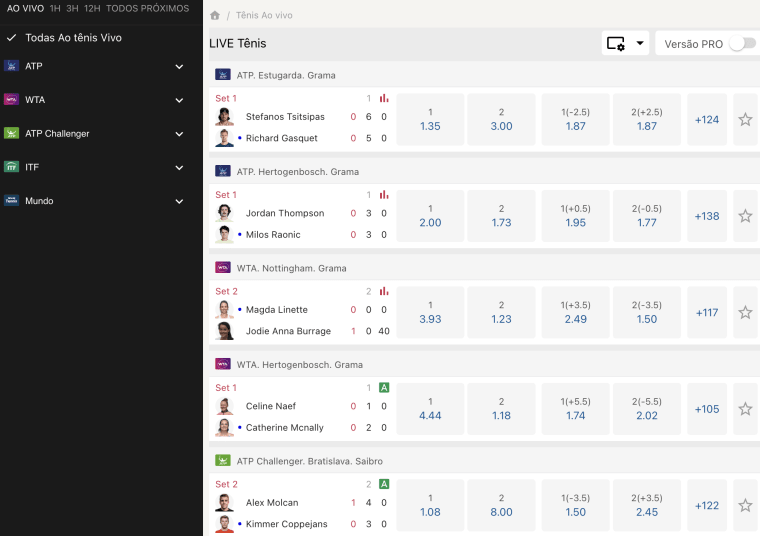The width and height of the screenshot is (760, 536).
Task: Star the Linette vs Burrage match
Action: (745, 313)
